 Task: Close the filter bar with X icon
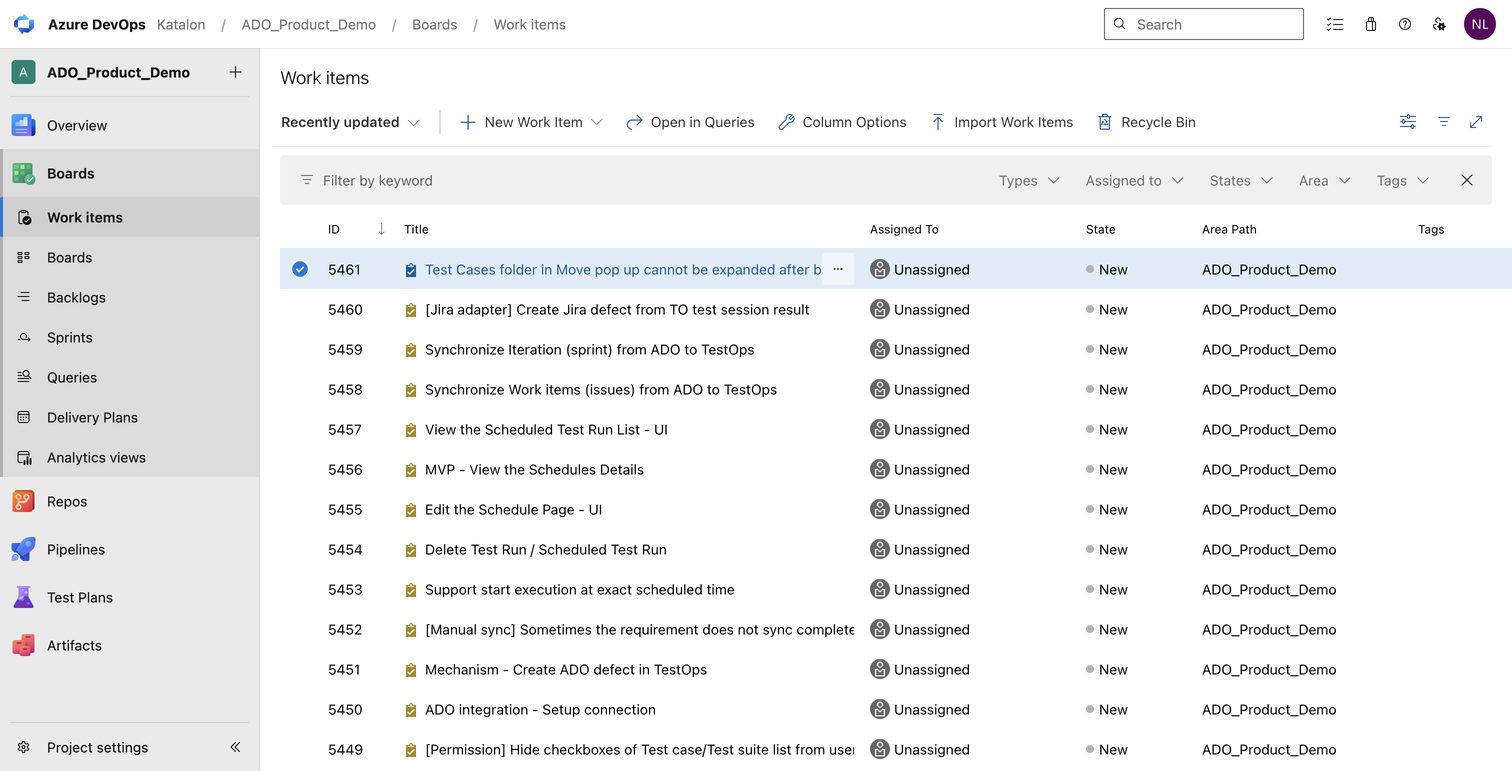pyautogui.click(x=1467, y=180)
